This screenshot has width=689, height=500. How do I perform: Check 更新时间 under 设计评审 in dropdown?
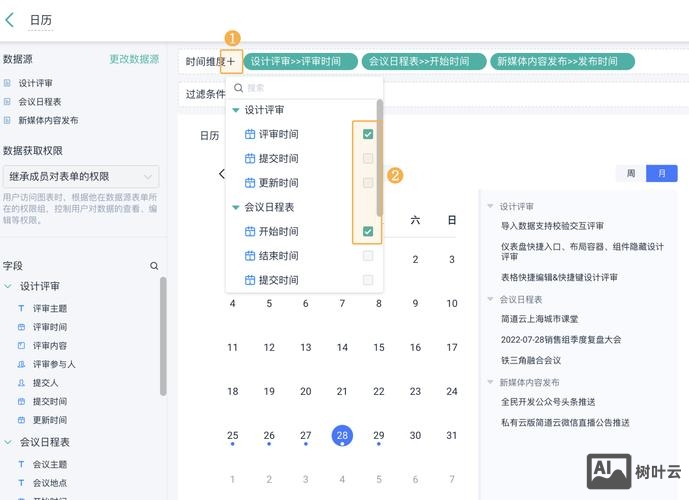point(368,183)
